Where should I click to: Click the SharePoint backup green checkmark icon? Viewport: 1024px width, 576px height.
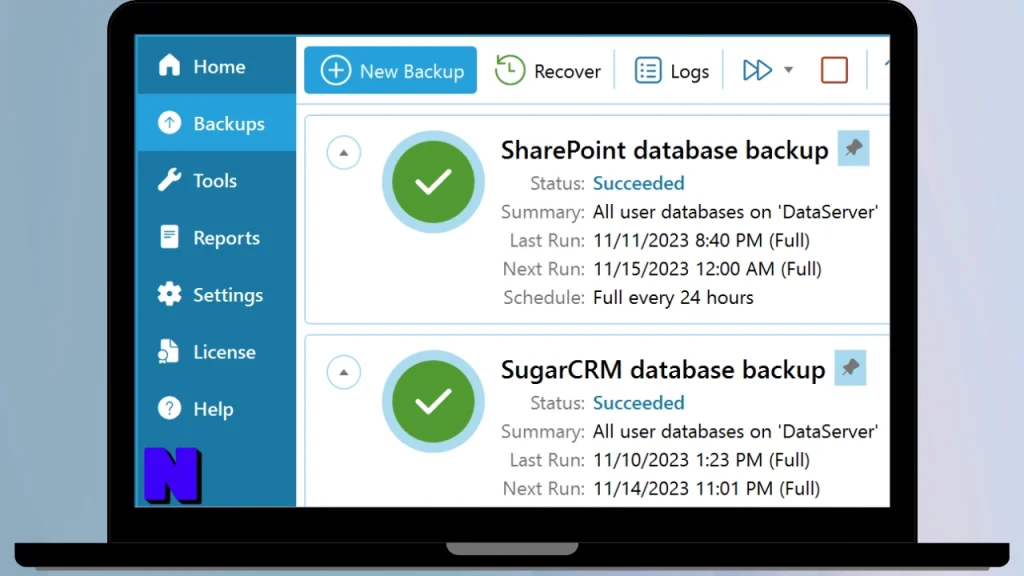(433, 182)
